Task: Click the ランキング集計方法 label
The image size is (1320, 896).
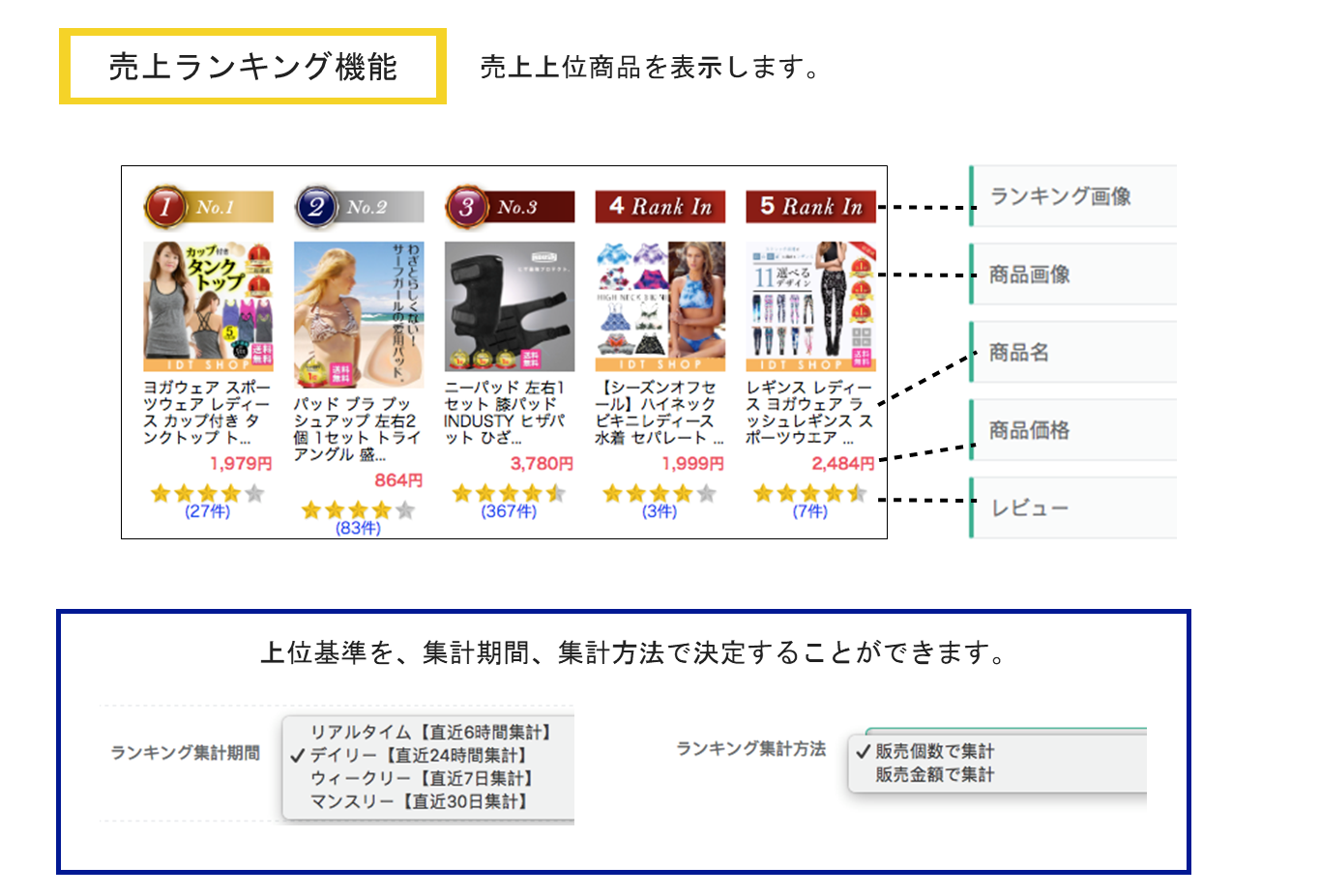Action: [750, 749]
